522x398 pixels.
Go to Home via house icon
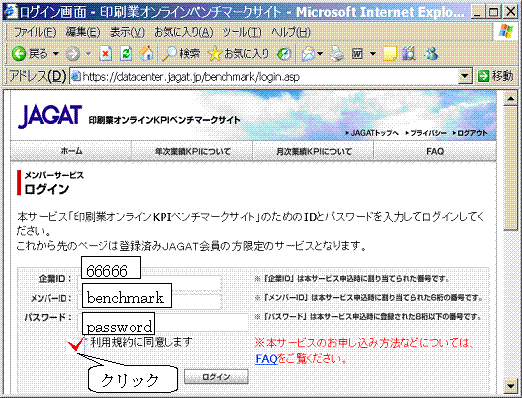146,53
